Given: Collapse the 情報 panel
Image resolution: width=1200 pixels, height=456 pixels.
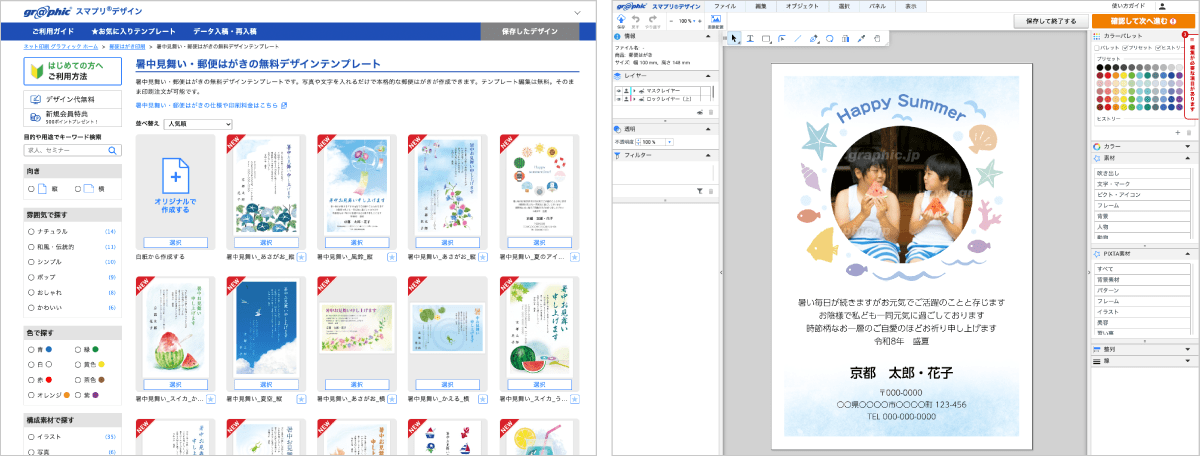Looking at the screenshot, I should pos(708,36).
